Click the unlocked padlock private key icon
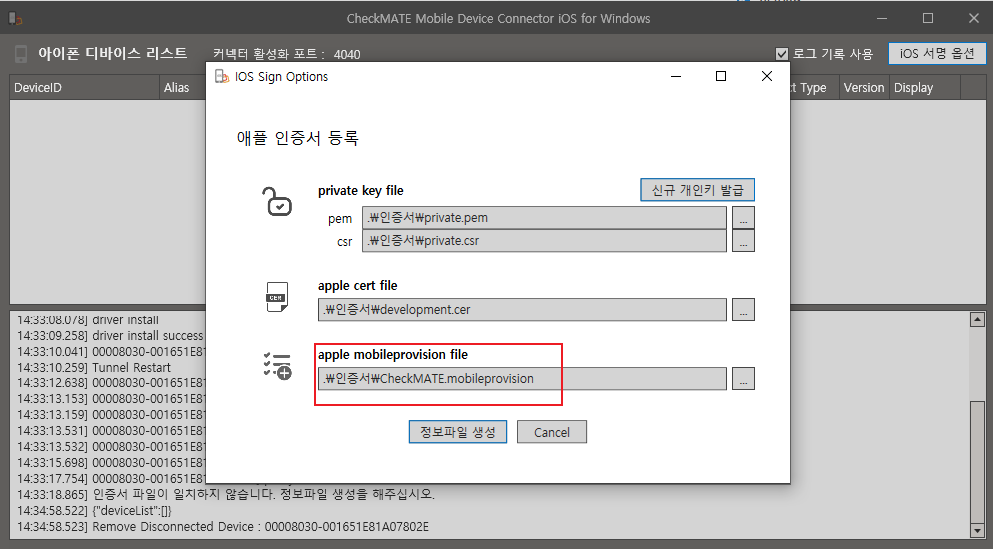Viewport: 993px width, 549px height. (x=277, y=202)
